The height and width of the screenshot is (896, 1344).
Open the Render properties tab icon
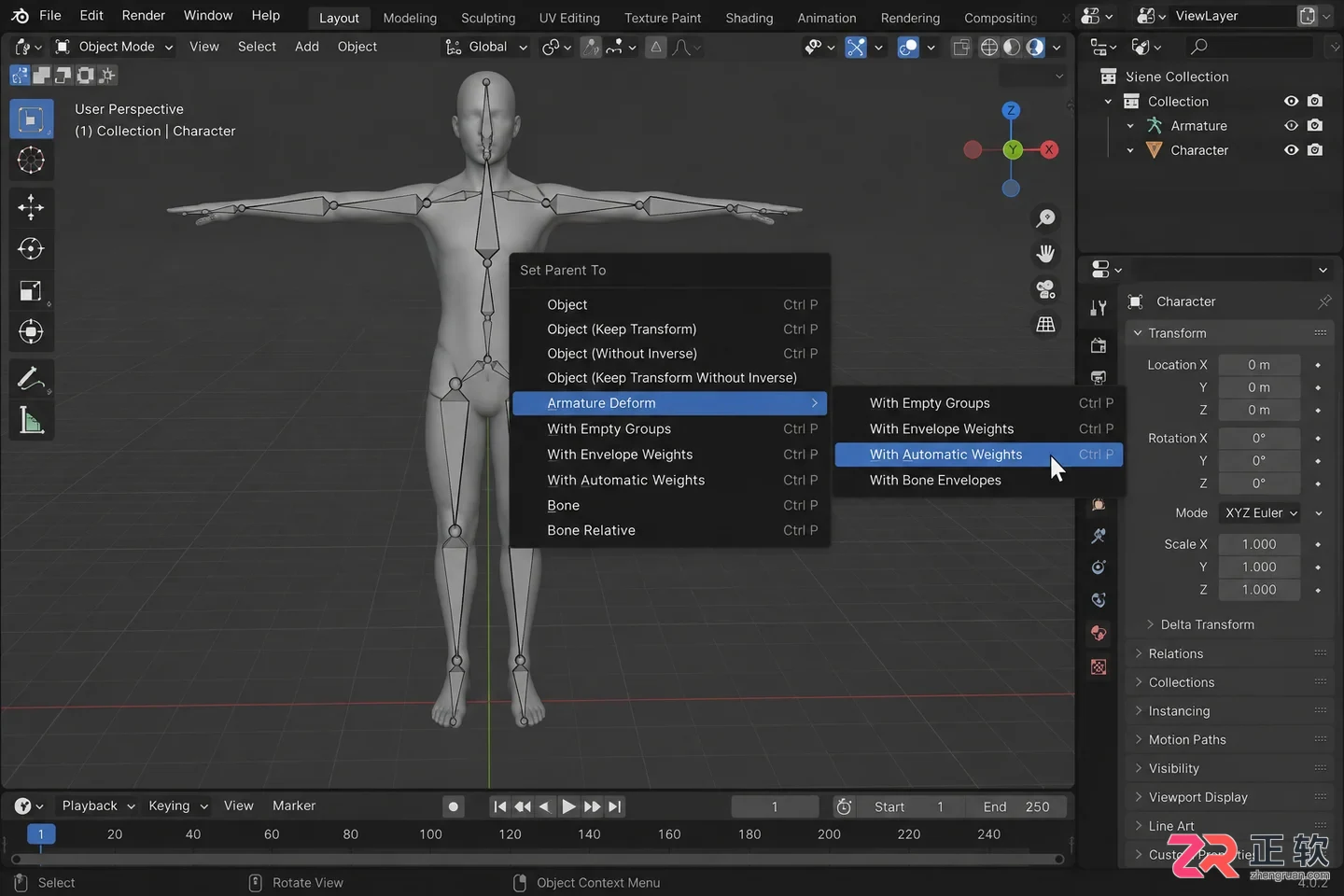pos(1099,345)
